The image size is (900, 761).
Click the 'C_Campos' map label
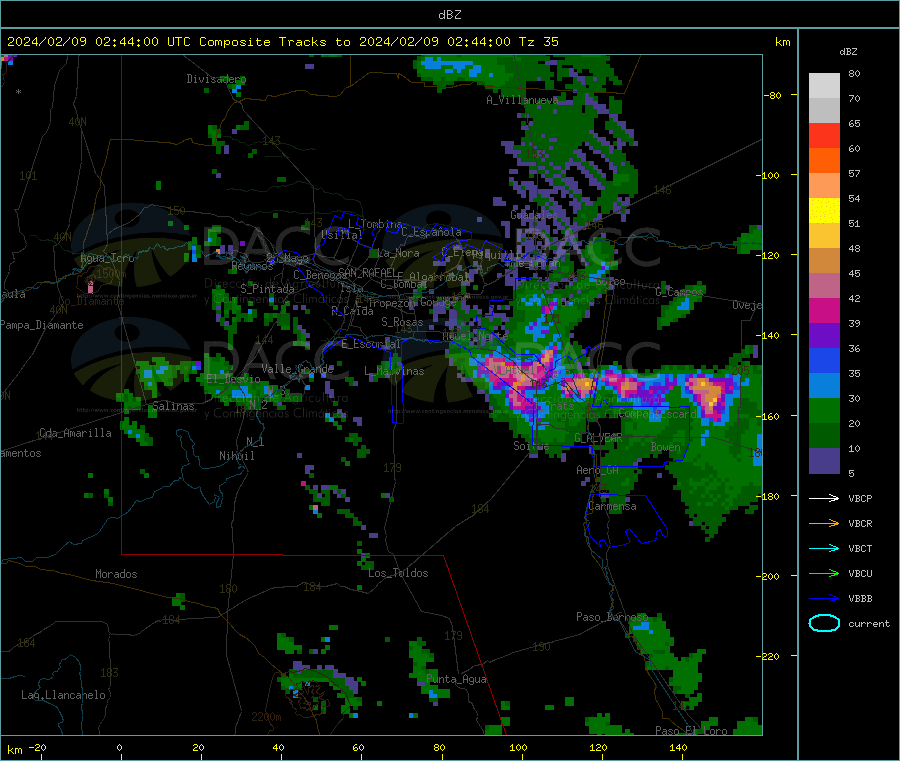(x=679, y=292)
